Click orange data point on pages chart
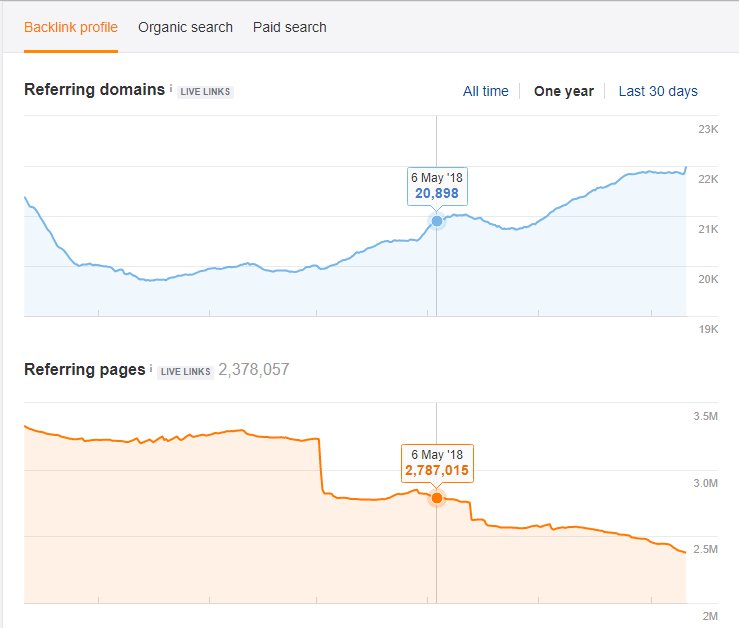This screenshot has height=628, width=739. tap(437, 498)
